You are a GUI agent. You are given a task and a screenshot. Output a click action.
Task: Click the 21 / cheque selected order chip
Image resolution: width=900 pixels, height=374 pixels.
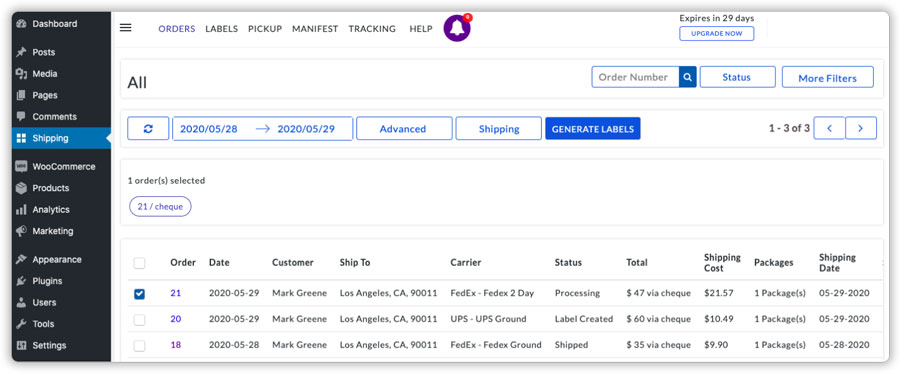(160, 207)
